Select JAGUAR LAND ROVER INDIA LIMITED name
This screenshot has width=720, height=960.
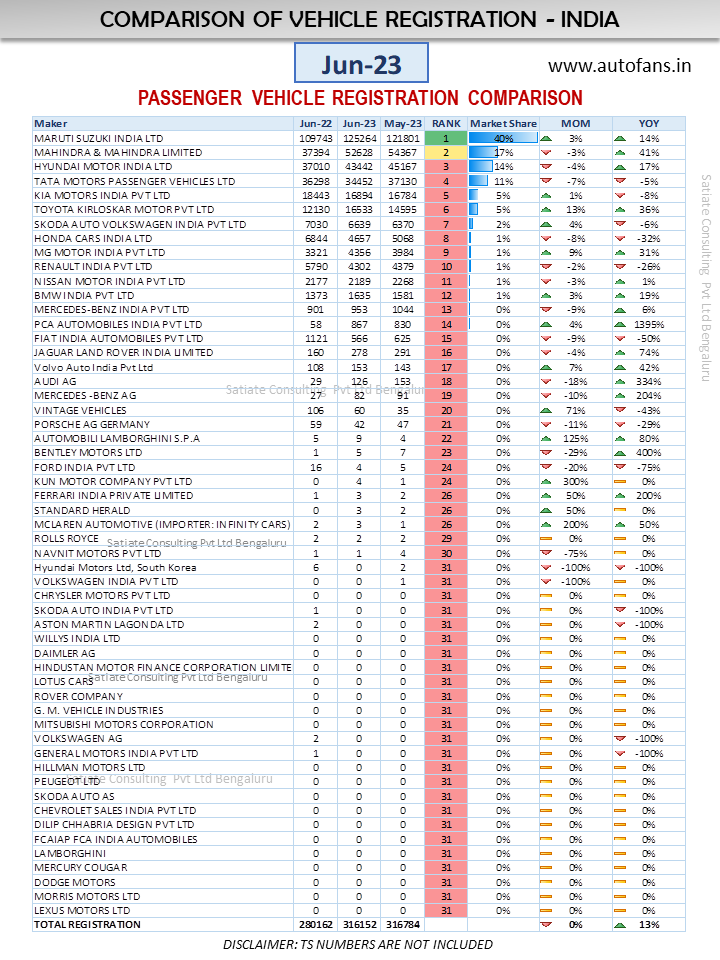tap(124, 353)
